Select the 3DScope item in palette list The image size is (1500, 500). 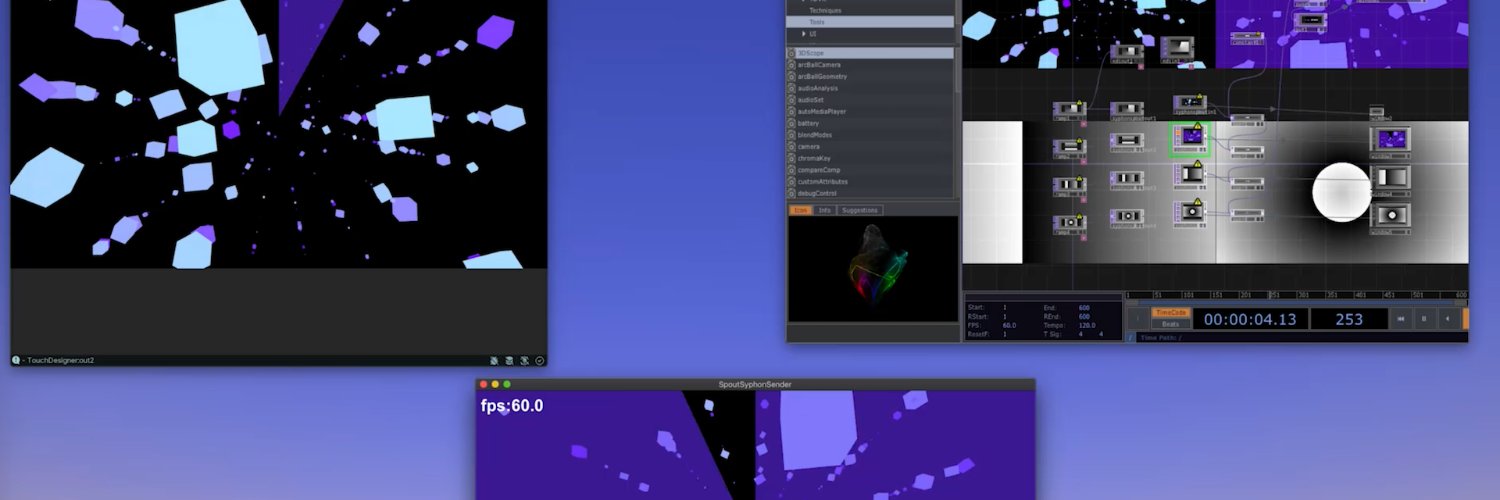point(869,53)
